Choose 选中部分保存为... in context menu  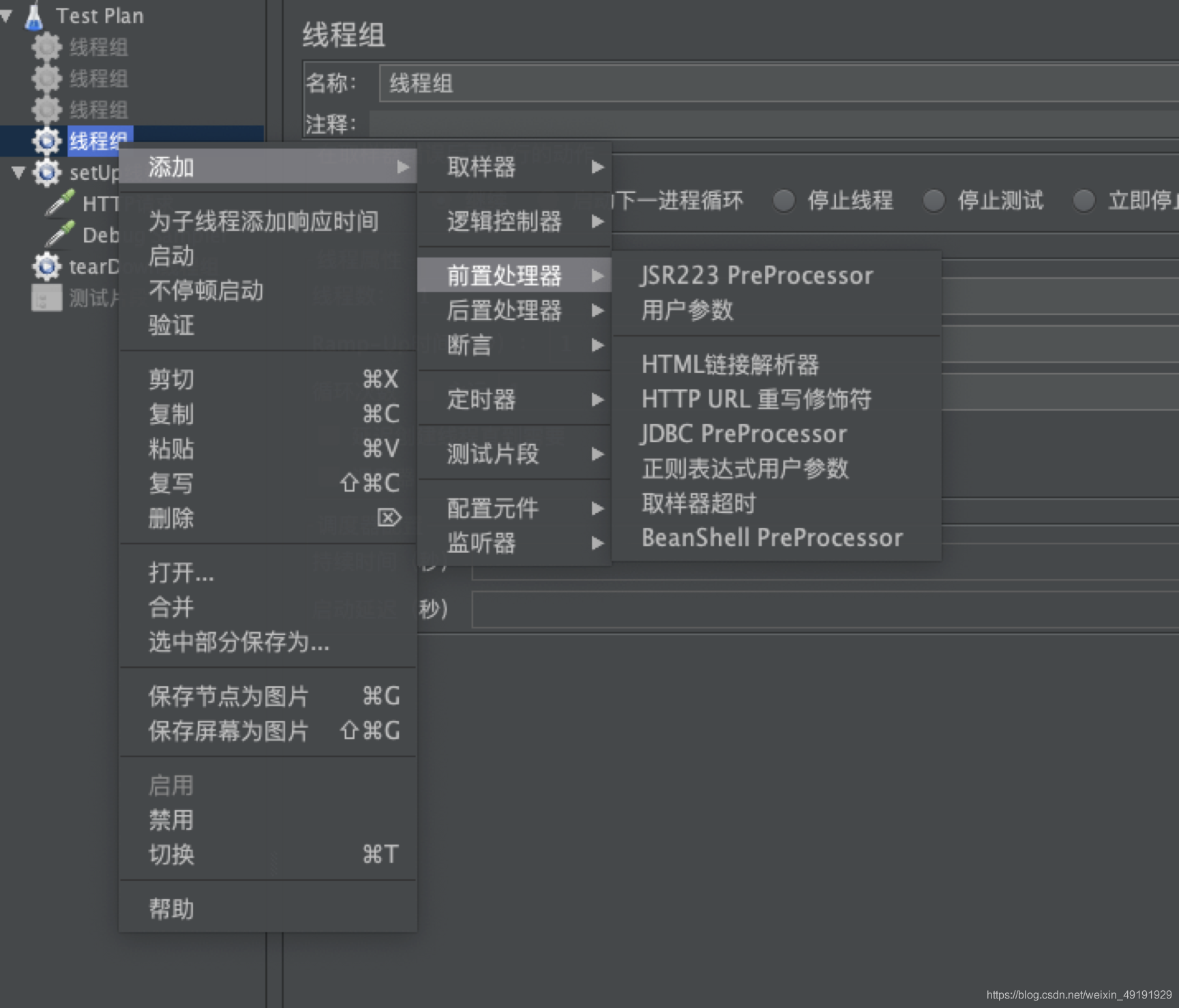point(268,642)
